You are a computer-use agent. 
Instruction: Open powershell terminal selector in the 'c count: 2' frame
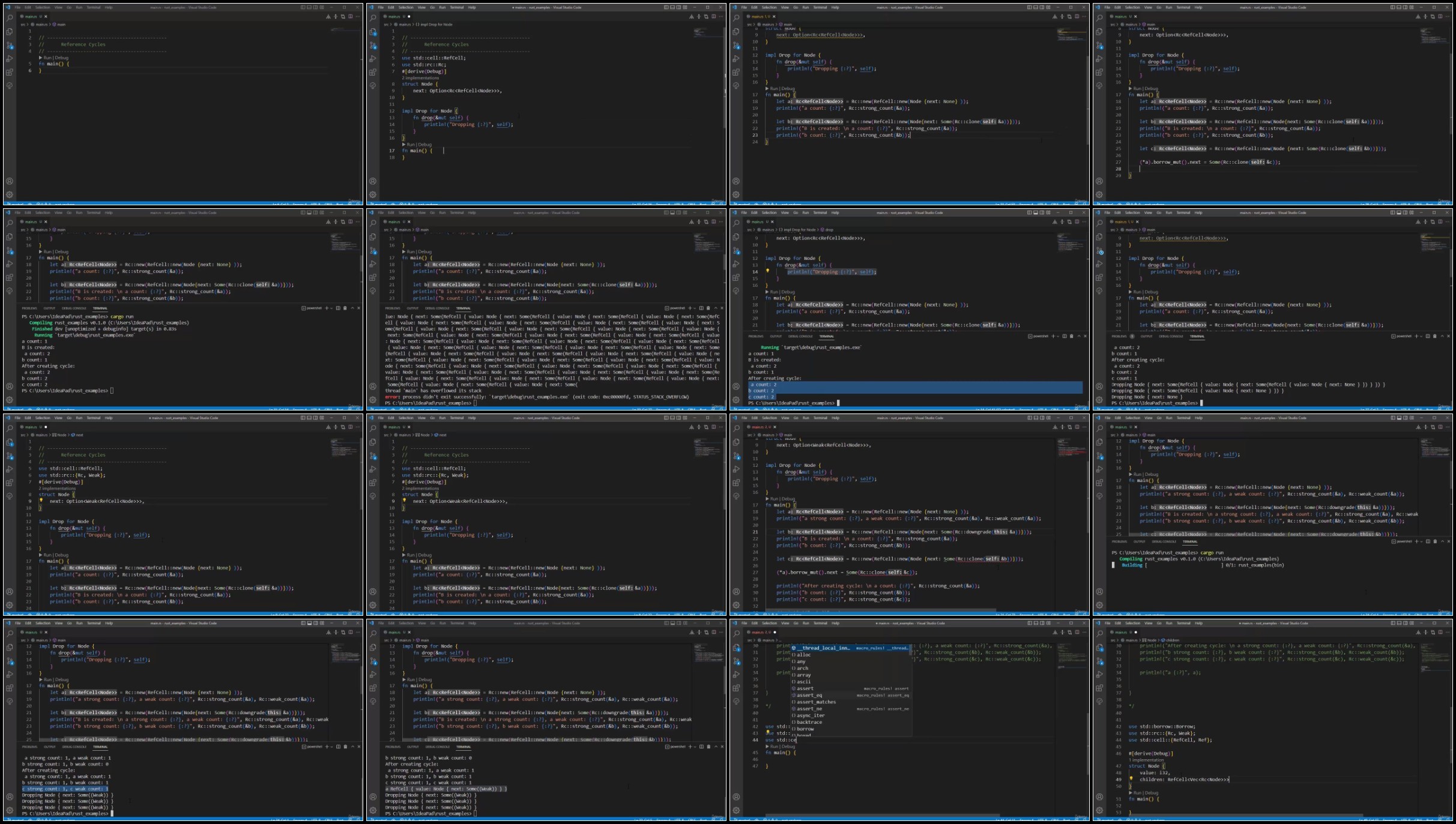(x=312, y=308)
